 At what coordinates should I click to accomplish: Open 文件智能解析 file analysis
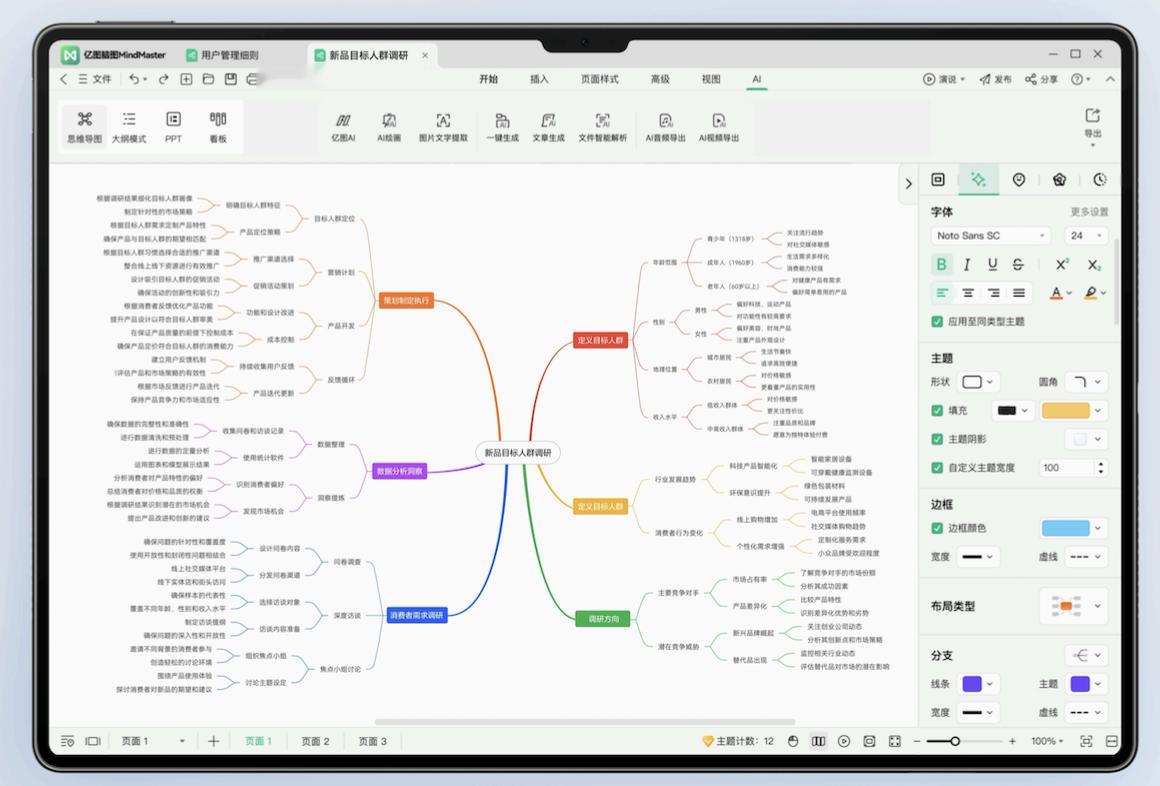tap(602, 127)
